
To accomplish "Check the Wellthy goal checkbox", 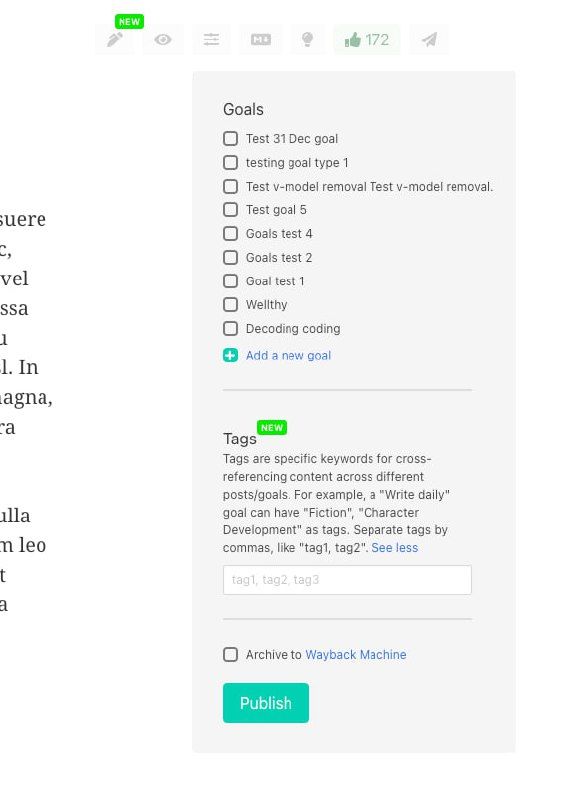I will pos(230,305).
